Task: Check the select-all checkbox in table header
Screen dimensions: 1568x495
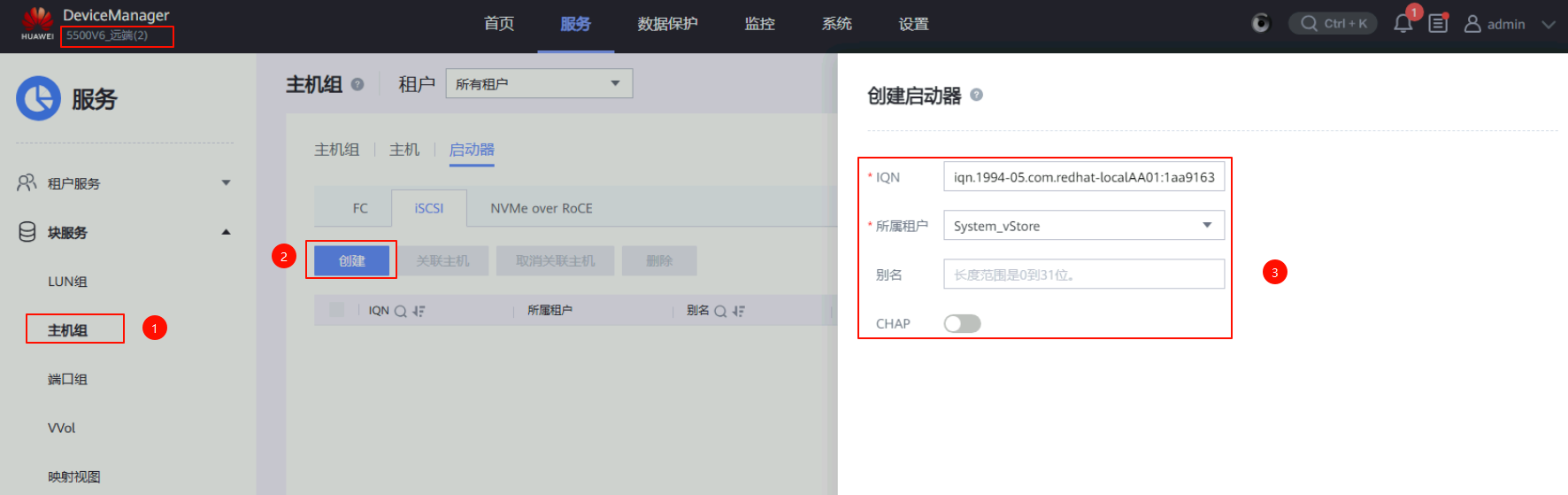Action: [x=336, y=310]
